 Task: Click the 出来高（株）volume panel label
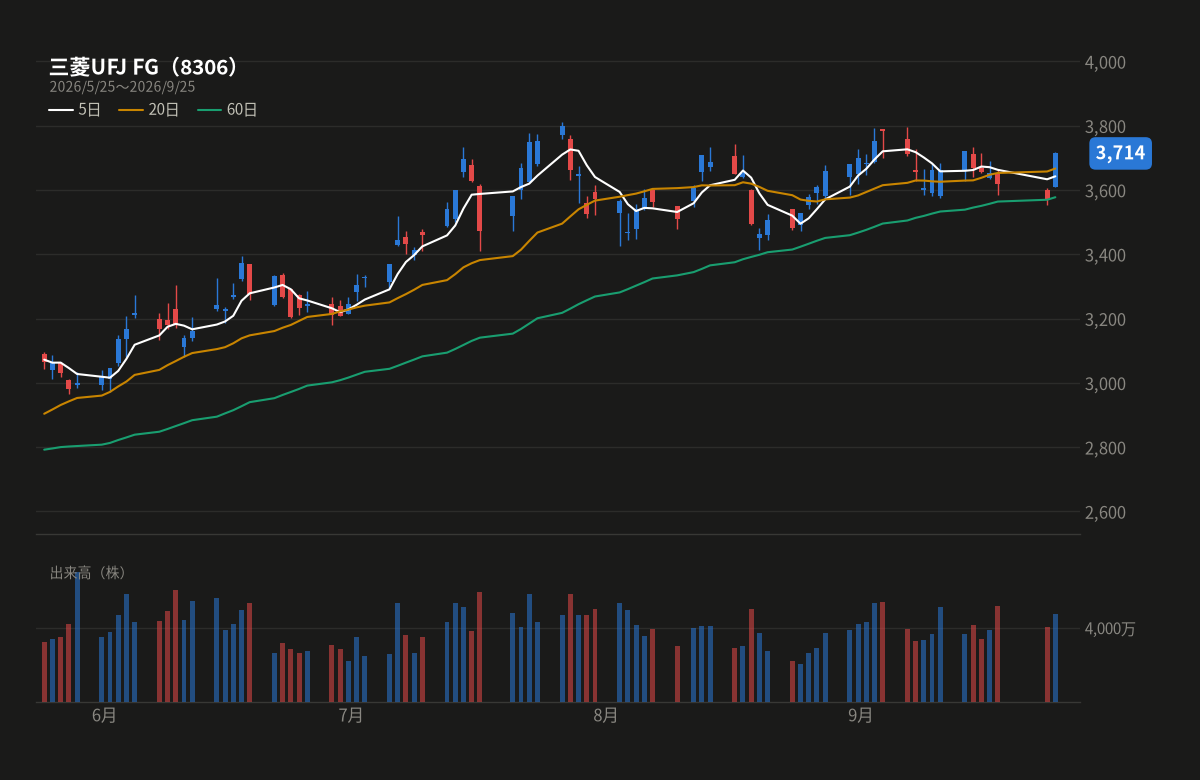click(90, 573)
